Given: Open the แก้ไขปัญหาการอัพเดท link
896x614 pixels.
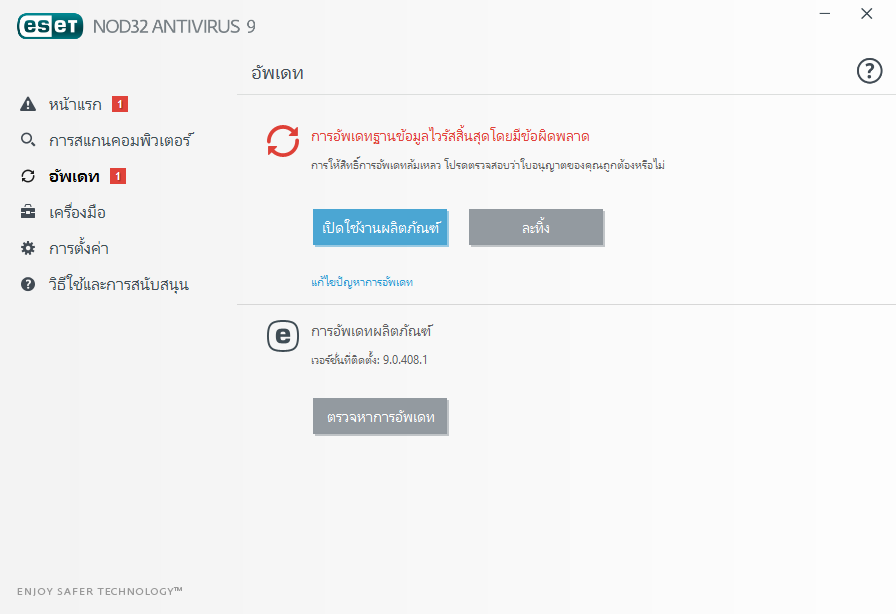Looking at the screenshot, I should 362,282.
